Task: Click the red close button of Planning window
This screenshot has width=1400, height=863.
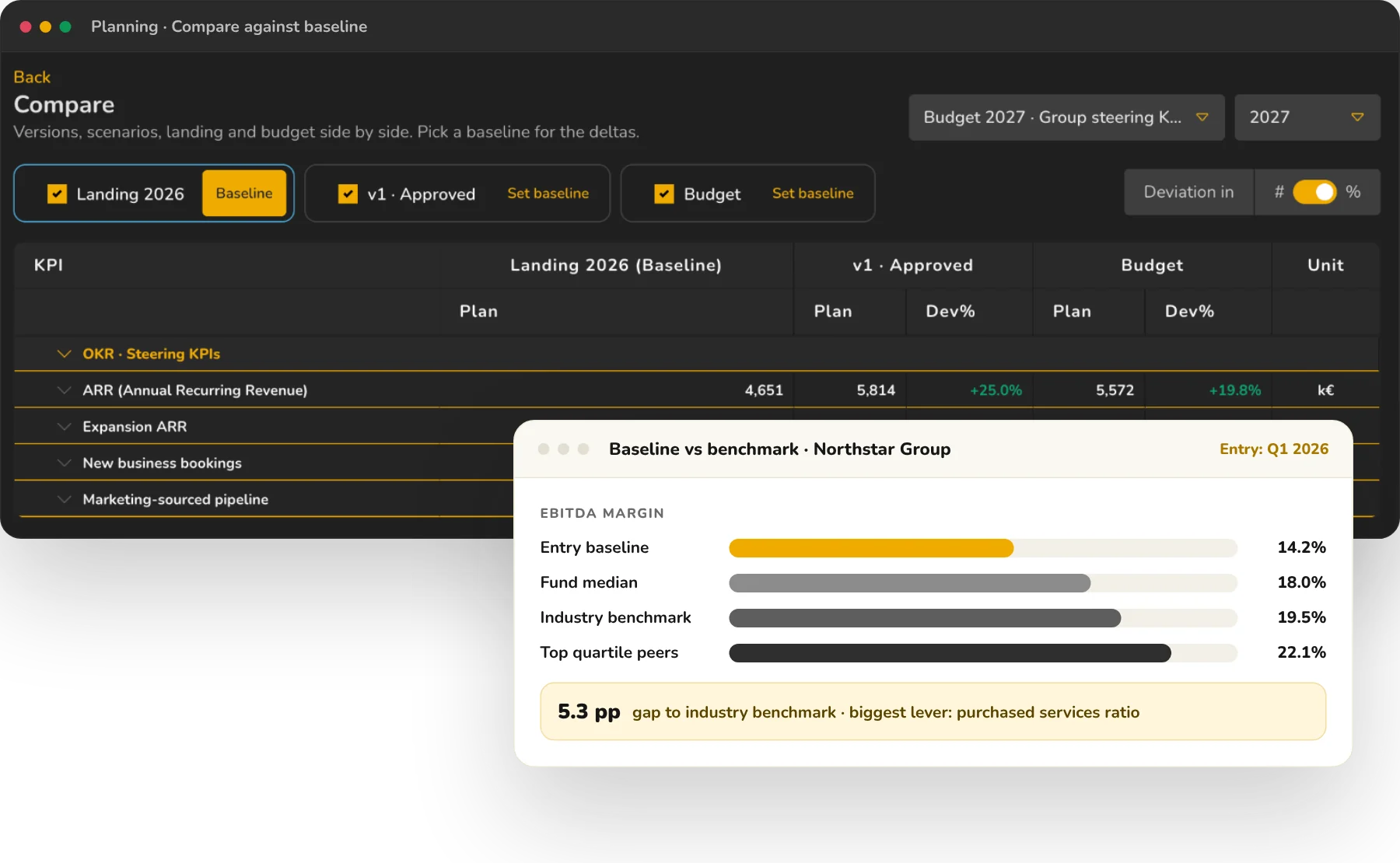Action: click(x=26, y=26)
